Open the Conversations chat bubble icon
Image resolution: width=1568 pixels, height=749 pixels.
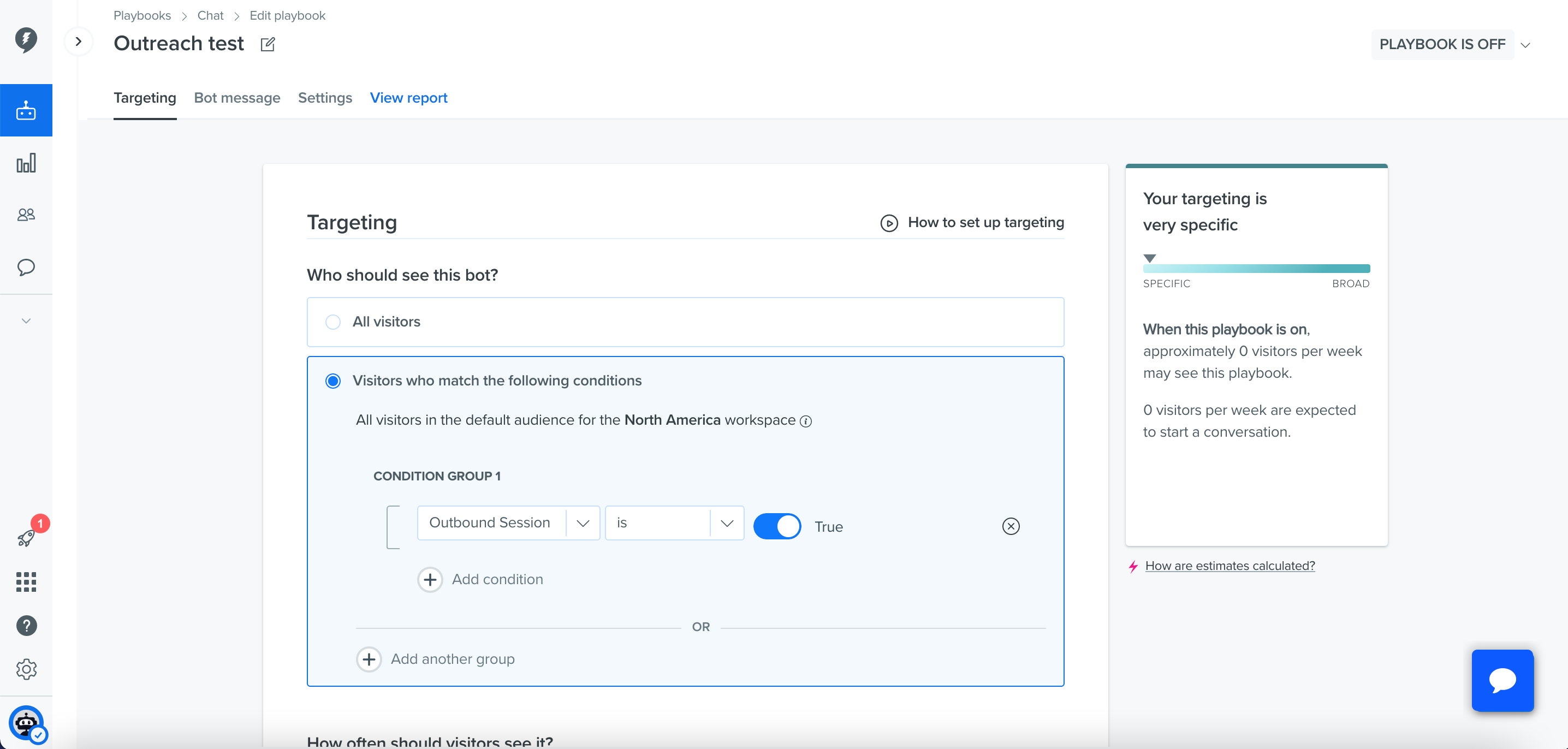tap(26, 267)
